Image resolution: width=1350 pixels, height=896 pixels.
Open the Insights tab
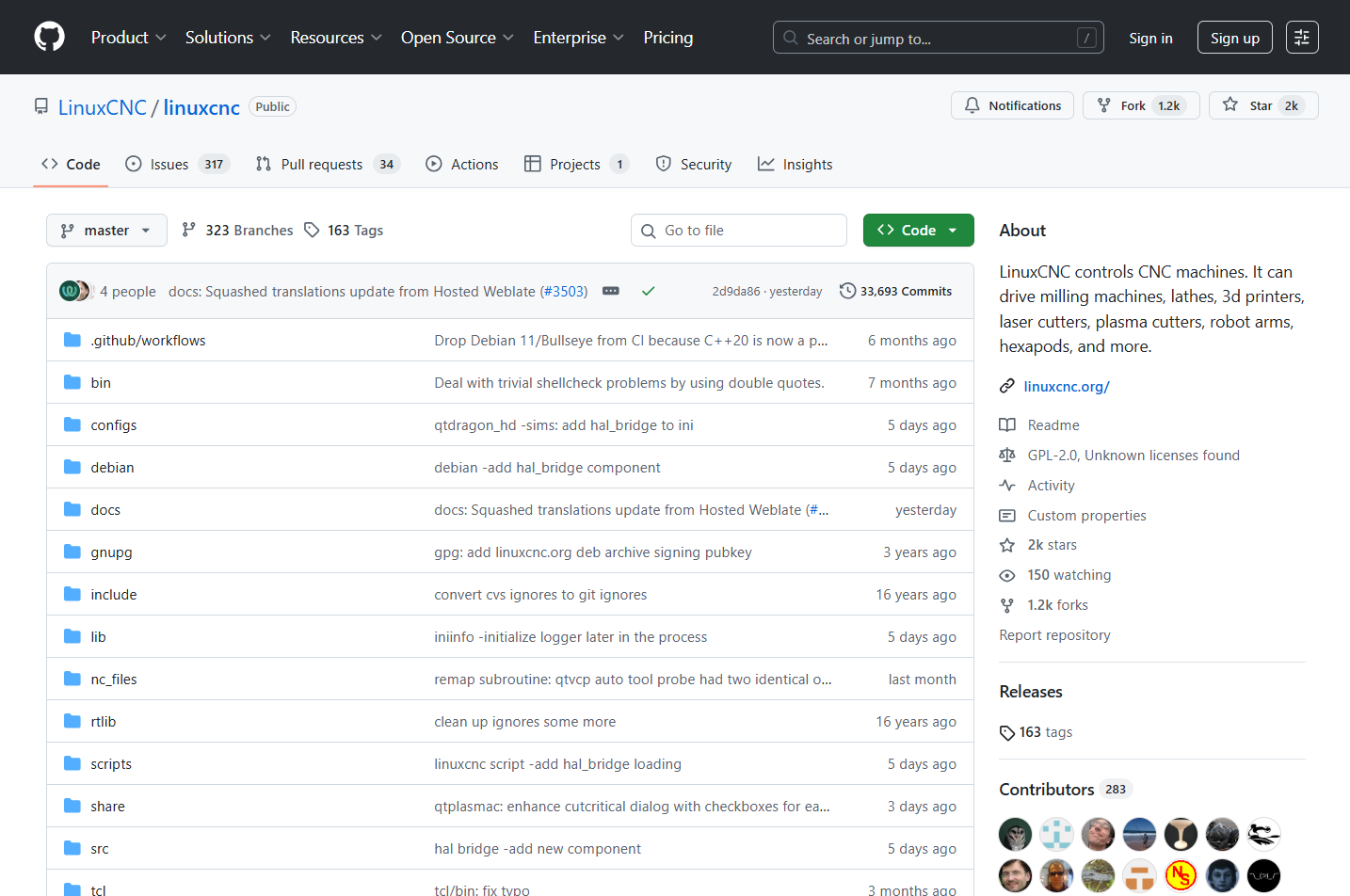(795, 164)
